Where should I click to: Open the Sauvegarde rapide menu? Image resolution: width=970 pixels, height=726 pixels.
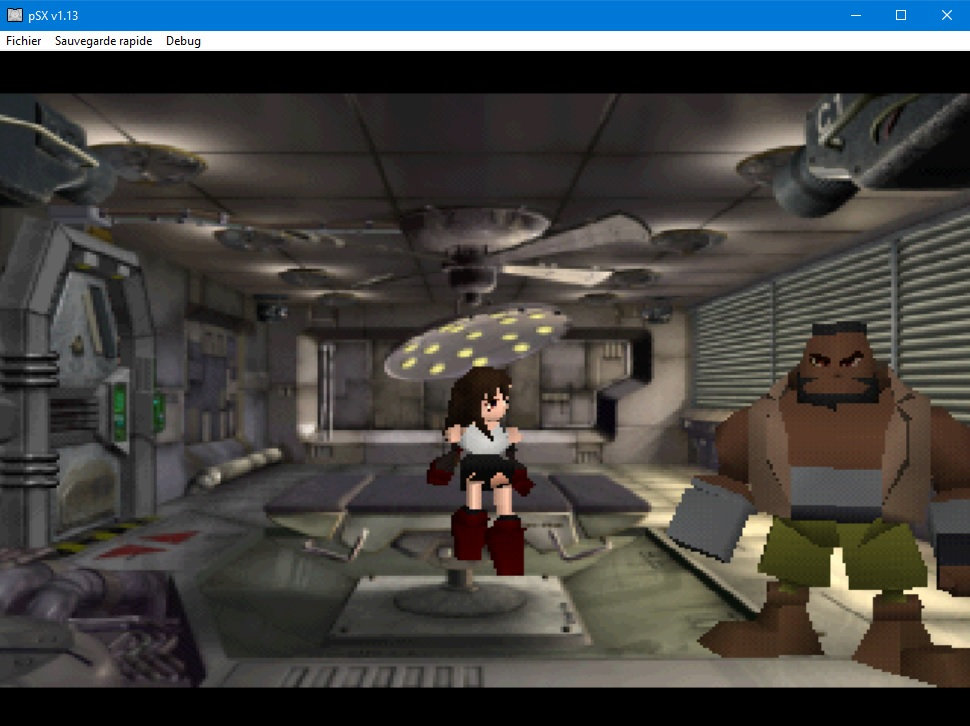[103, 41]
